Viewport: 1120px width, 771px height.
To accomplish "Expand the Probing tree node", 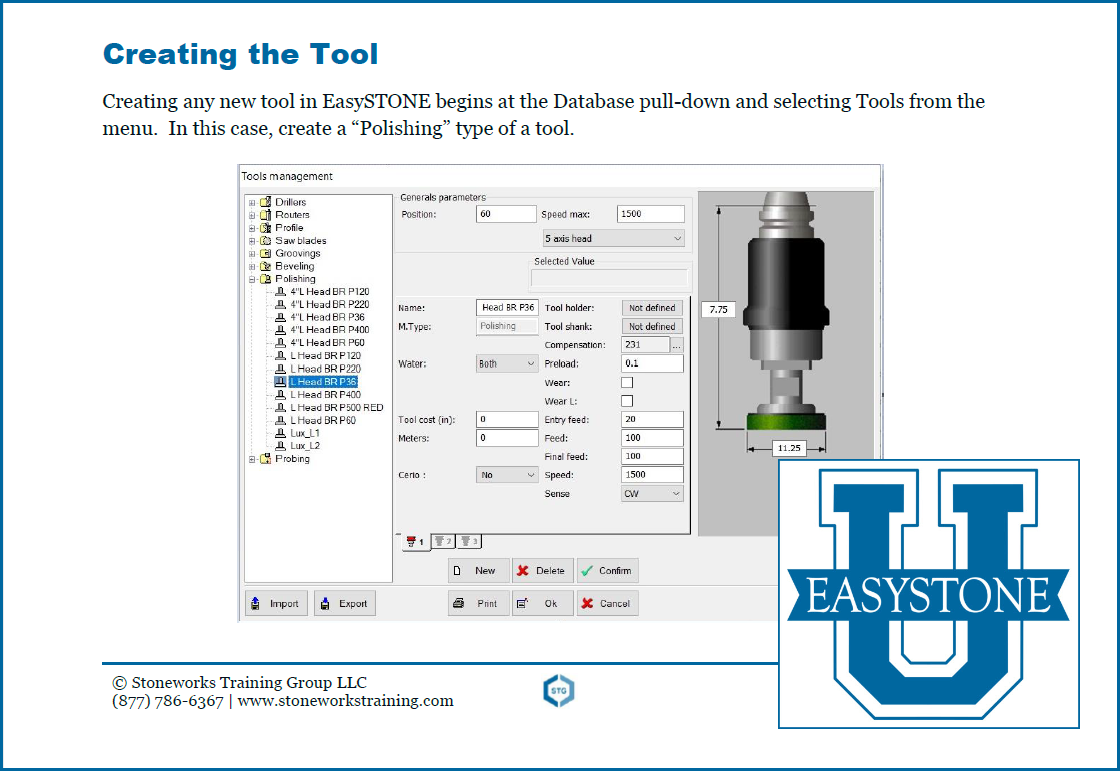I will [x=252, y=459].
